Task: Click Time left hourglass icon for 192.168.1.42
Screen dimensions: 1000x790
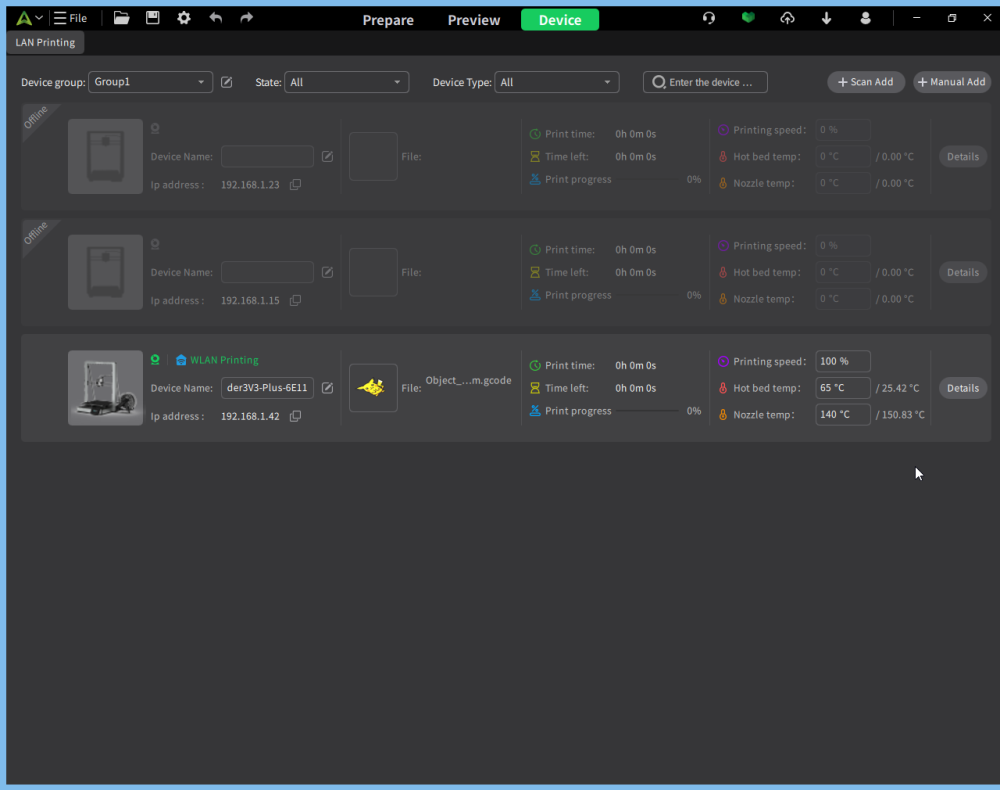Action: [x=535, y=388]
